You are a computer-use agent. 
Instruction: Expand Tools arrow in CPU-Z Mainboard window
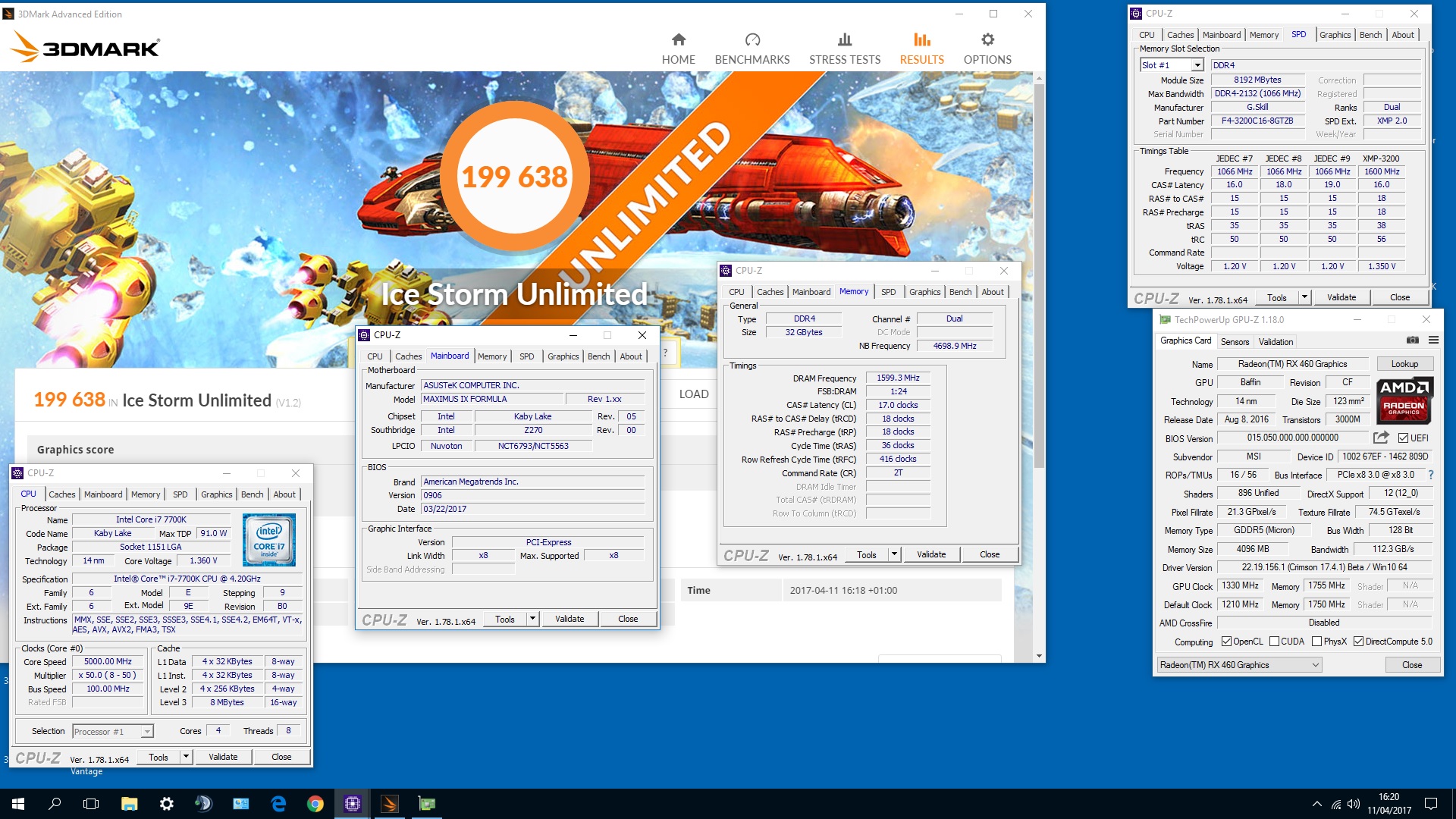point(532,619)
